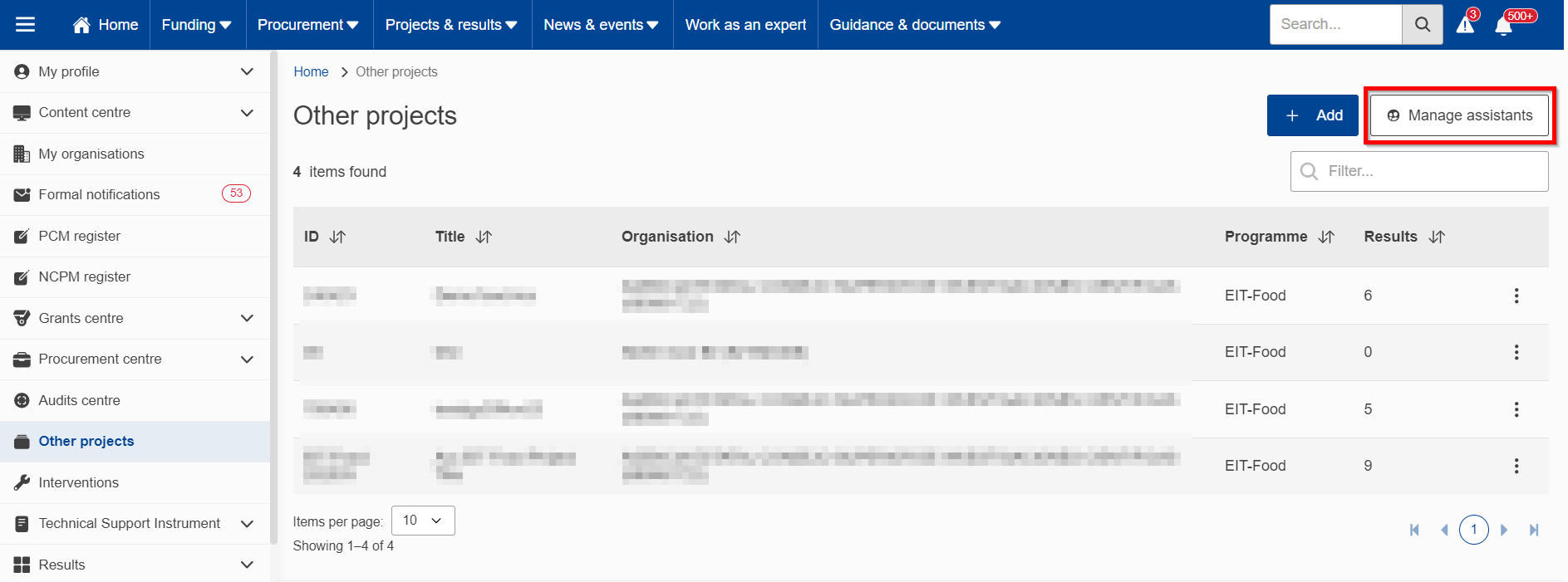Click the Technical Support Instrument icon
The image size is (1568, 582).
click(x=22, y=524)
